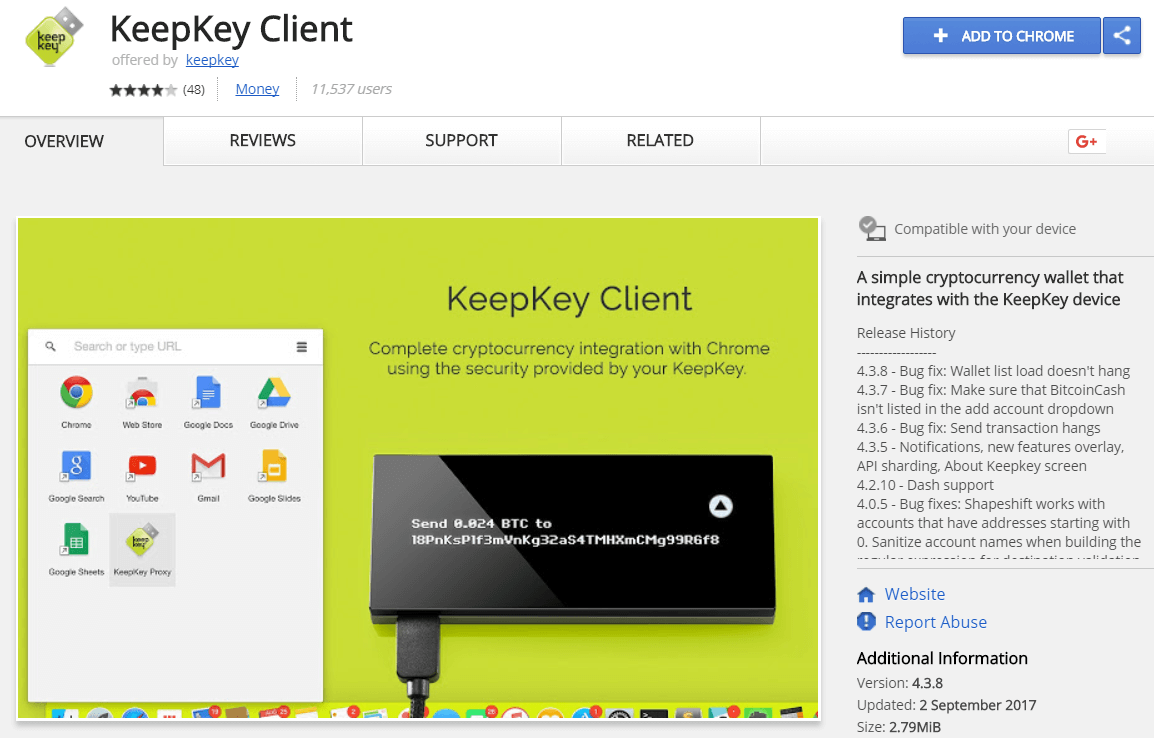This screenshot has width=1154, height=738.
Task: Click the KeepKey Client extension logo
Action: [54, 37]
